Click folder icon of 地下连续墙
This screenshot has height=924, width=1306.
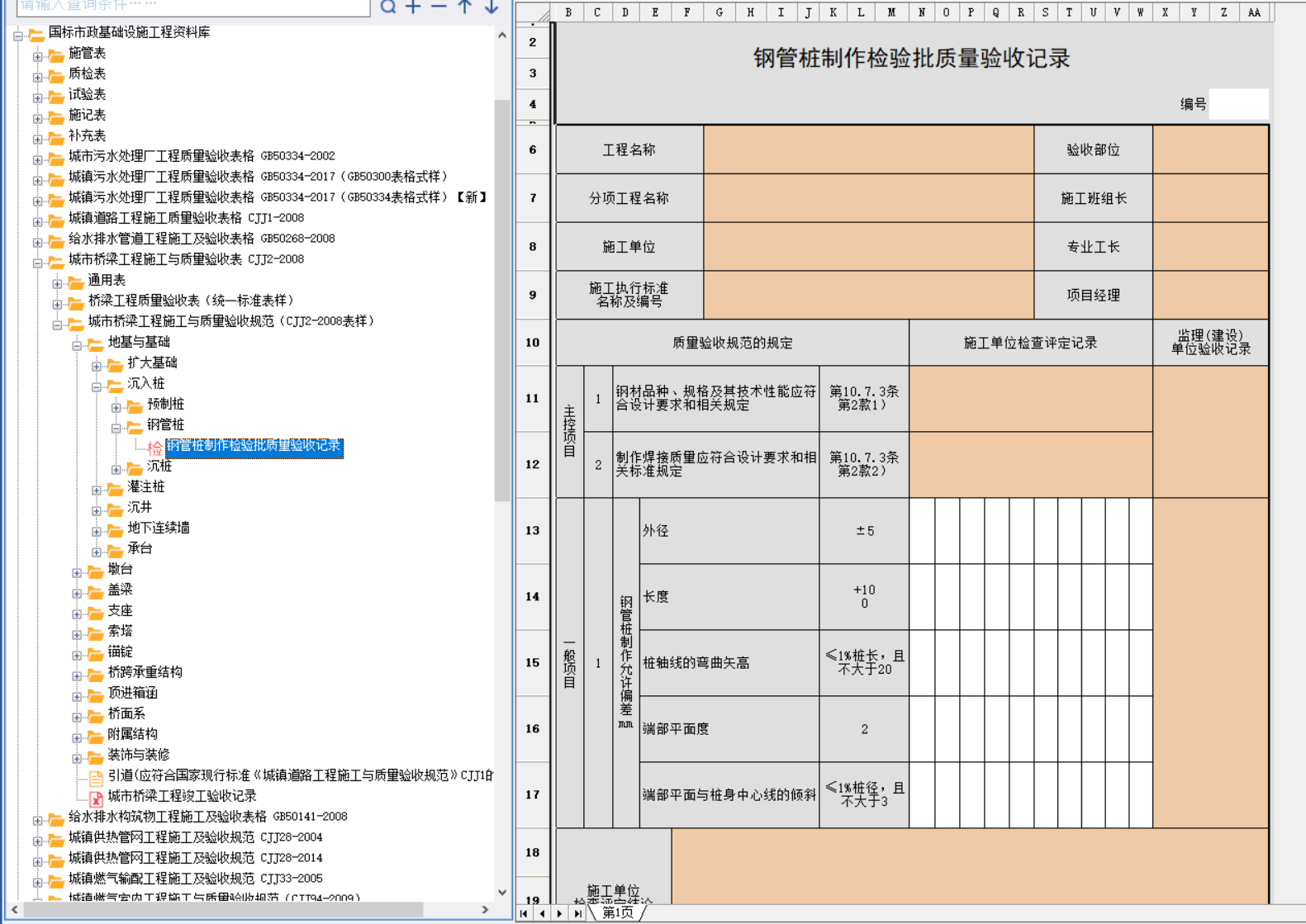click(x=116, y=530)
